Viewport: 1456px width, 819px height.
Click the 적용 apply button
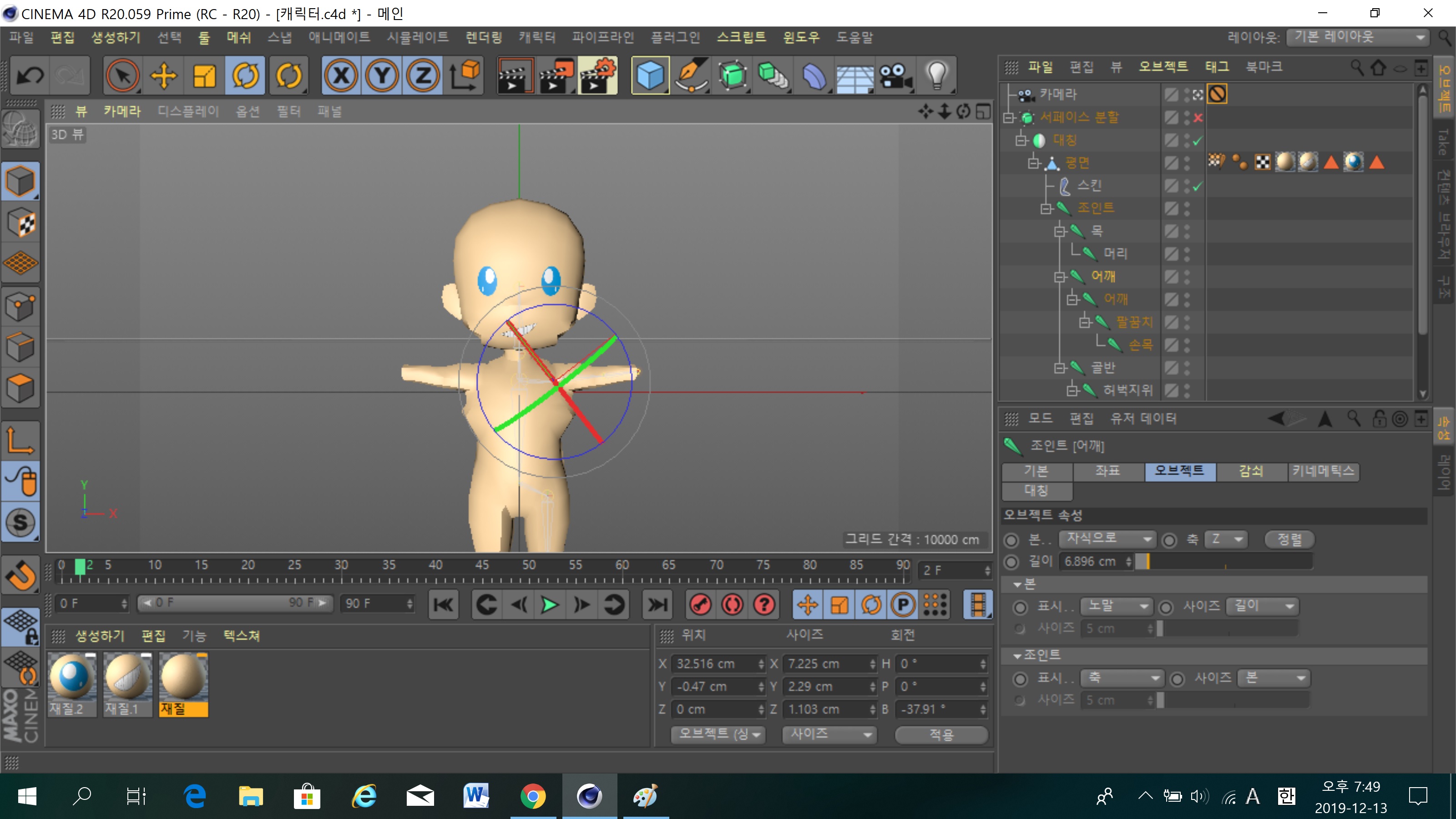[942, 734]
